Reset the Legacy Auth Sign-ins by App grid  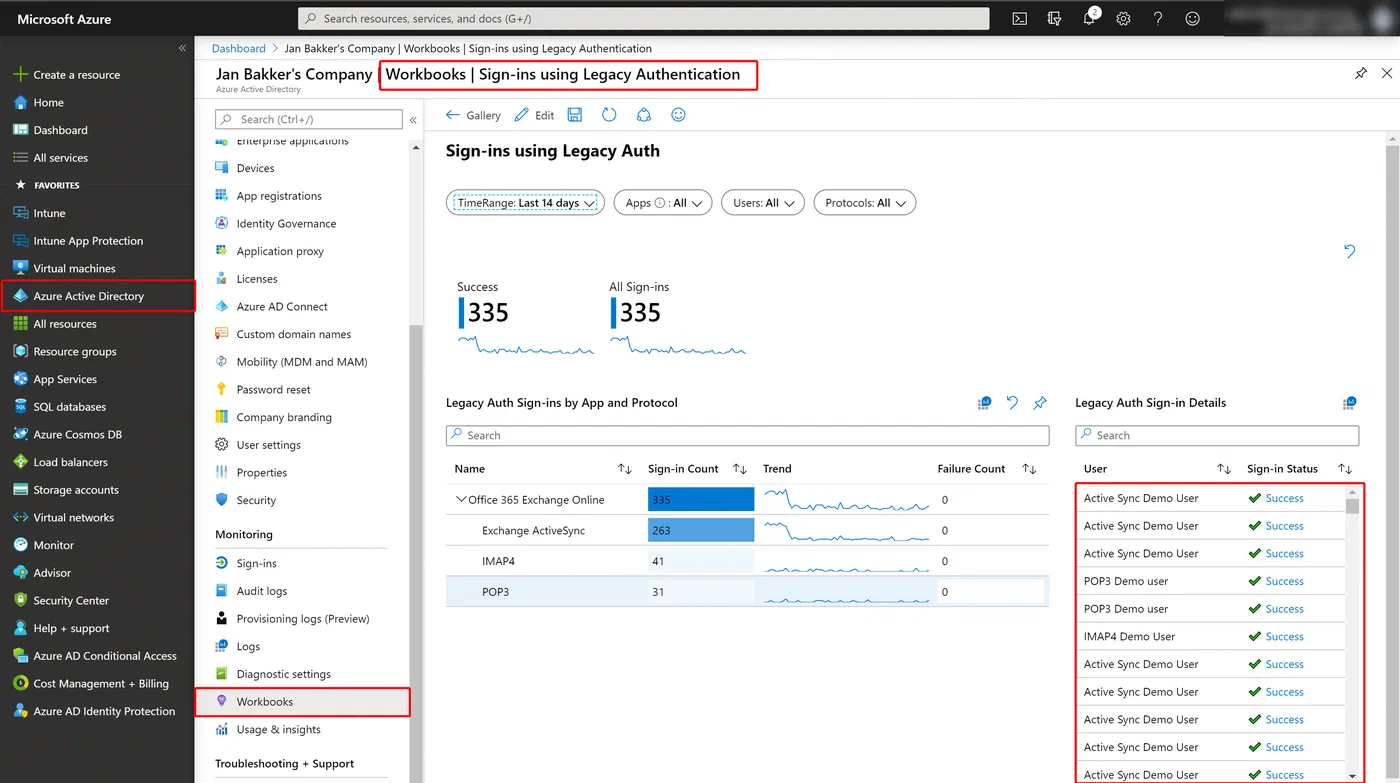(1012, 403)
